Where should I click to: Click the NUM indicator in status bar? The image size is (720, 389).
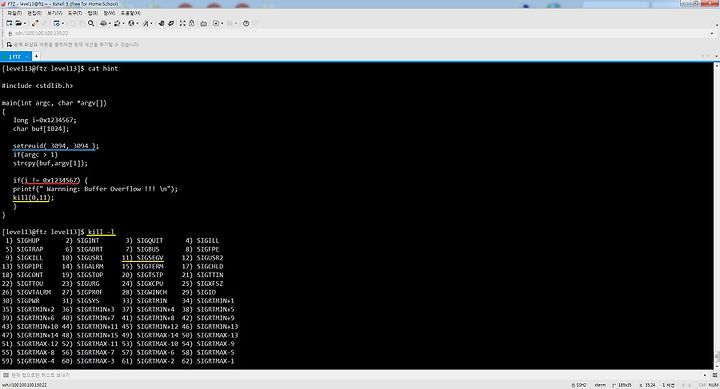tap(713, 385)
